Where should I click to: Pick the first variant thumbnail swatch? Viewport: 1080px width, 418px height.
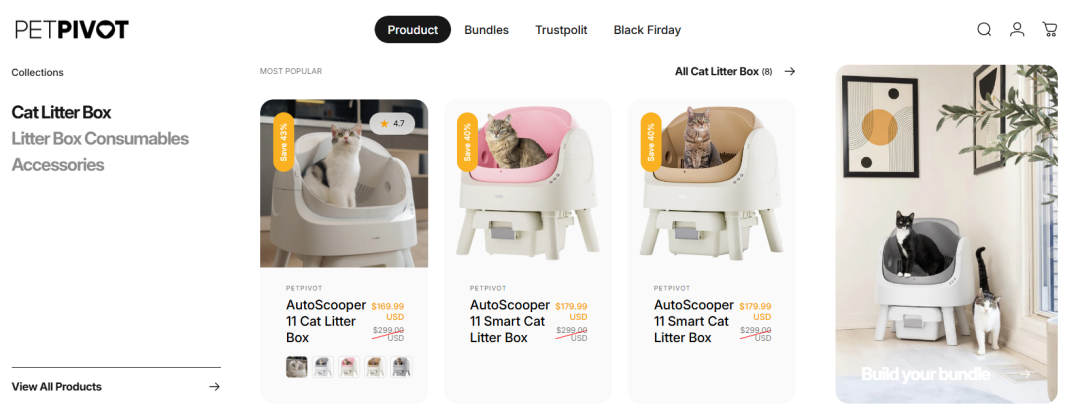pyautogui.click(x=297, y=367)
